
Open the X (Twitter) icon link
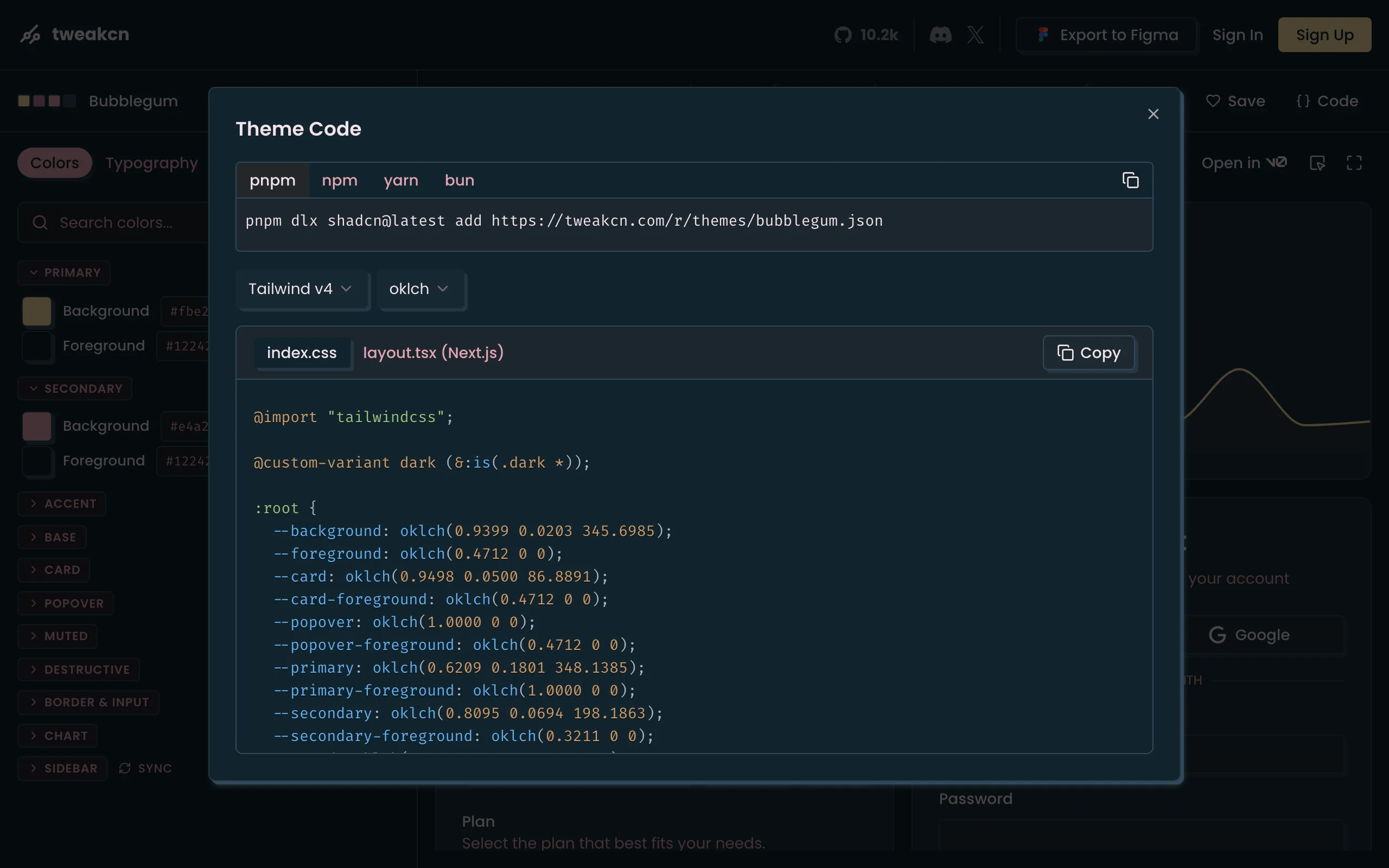tap(975, 35)
